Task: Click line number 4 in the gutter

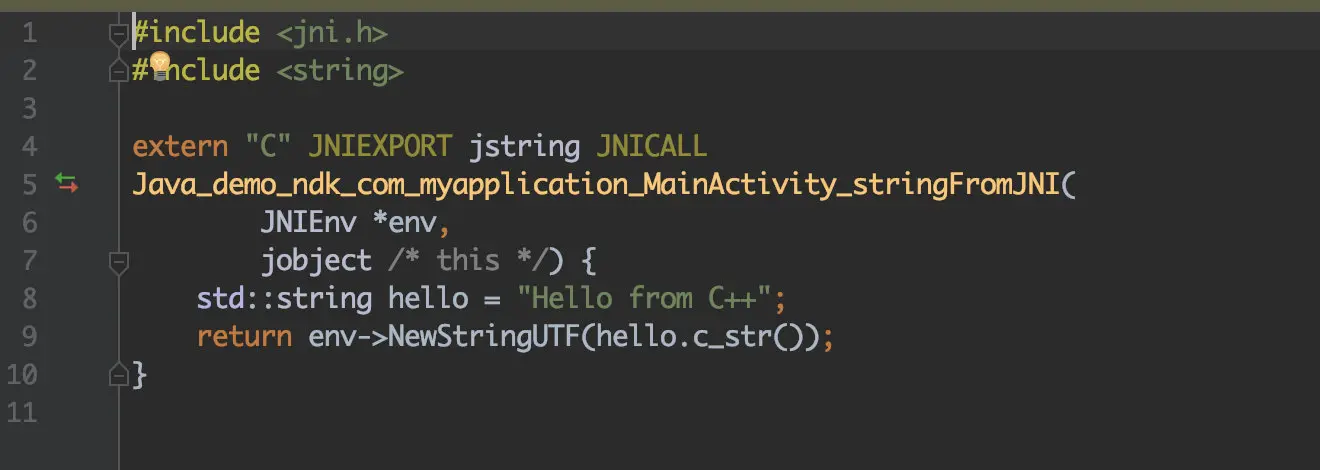Action: coord(28,147)
